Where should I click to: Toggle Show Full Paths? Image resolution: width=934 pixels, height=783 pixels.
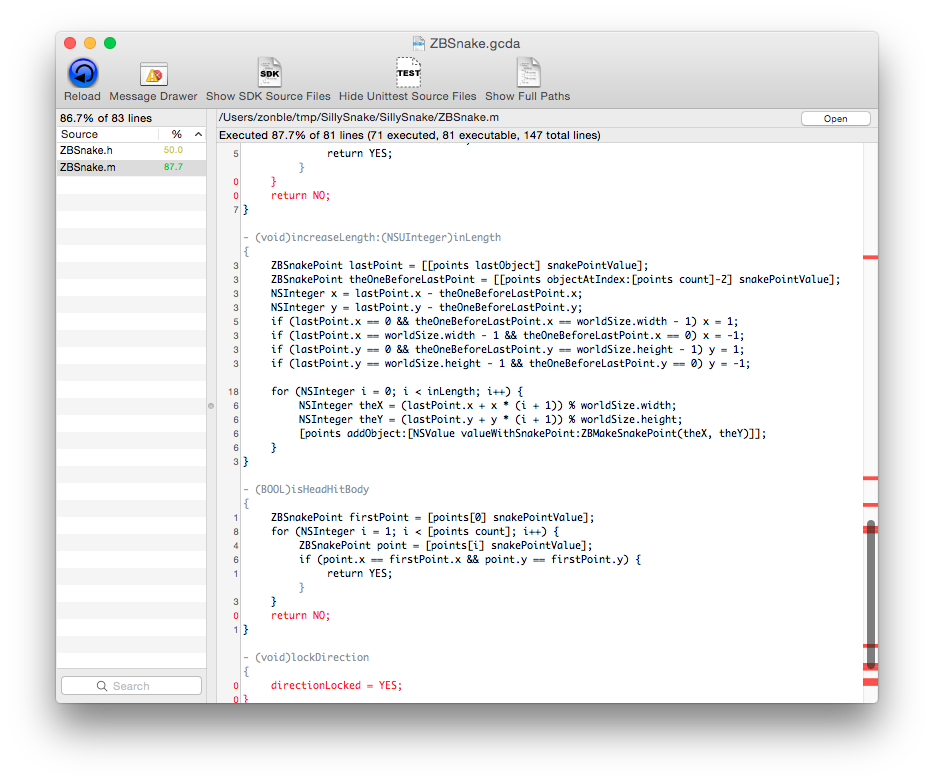coord(527,74)
